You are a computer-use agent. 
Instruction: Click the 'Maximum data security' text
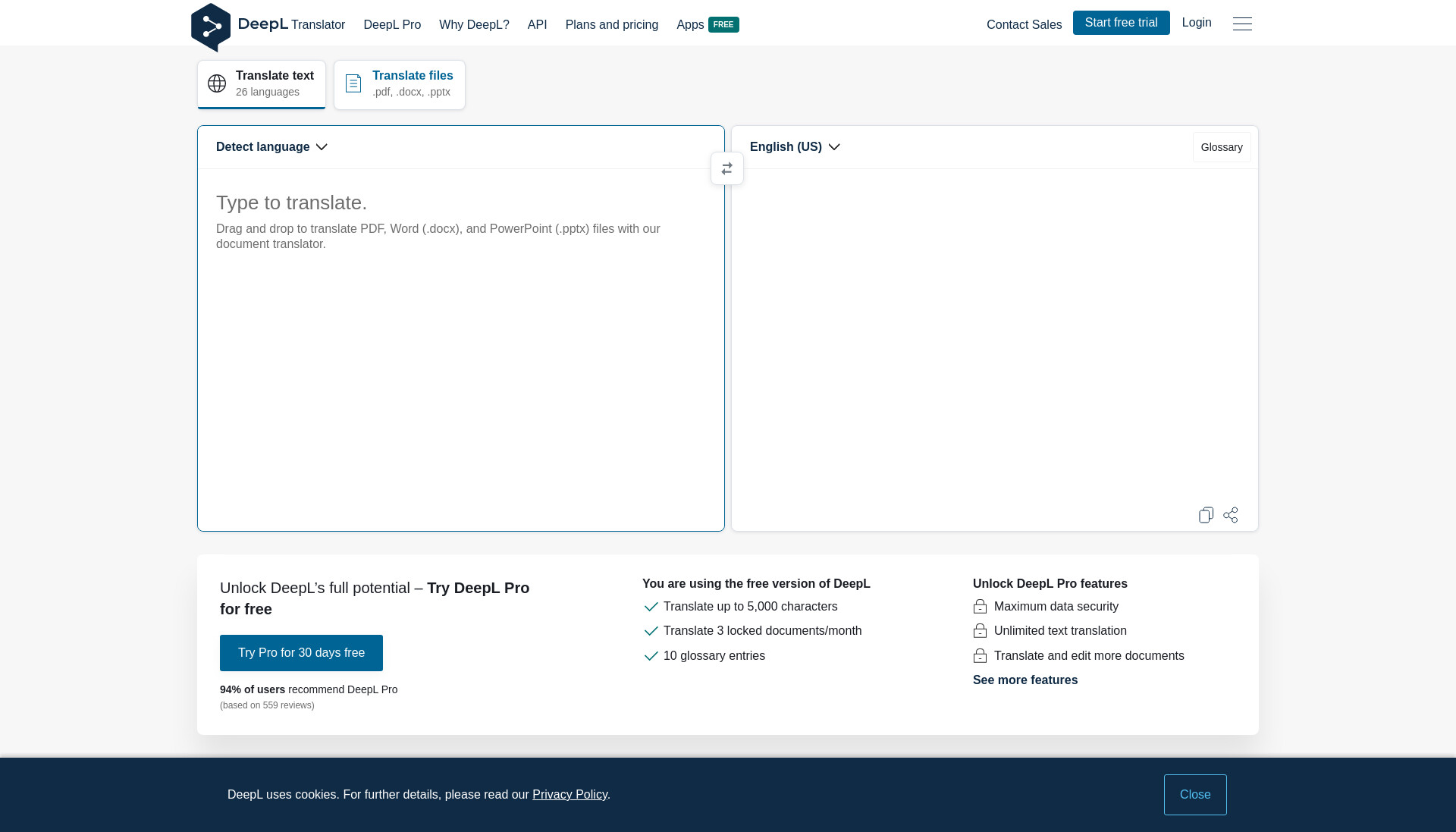1056,607
